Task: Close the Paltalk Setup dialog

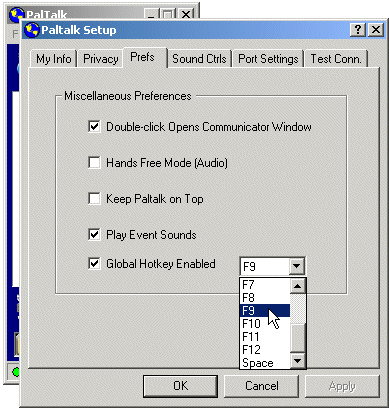Action: pyautogui.click(x=376, y=30)
